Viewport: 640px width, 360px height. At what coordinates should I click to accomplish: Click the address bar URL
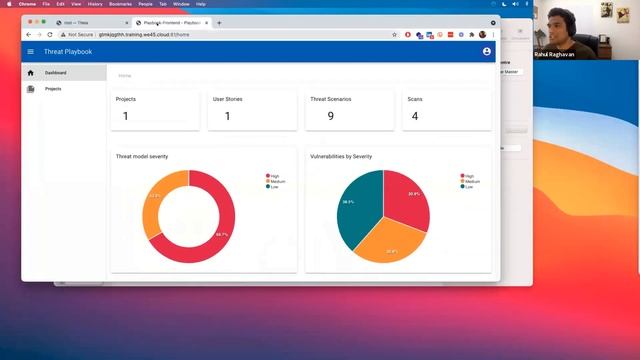point(144,35)
